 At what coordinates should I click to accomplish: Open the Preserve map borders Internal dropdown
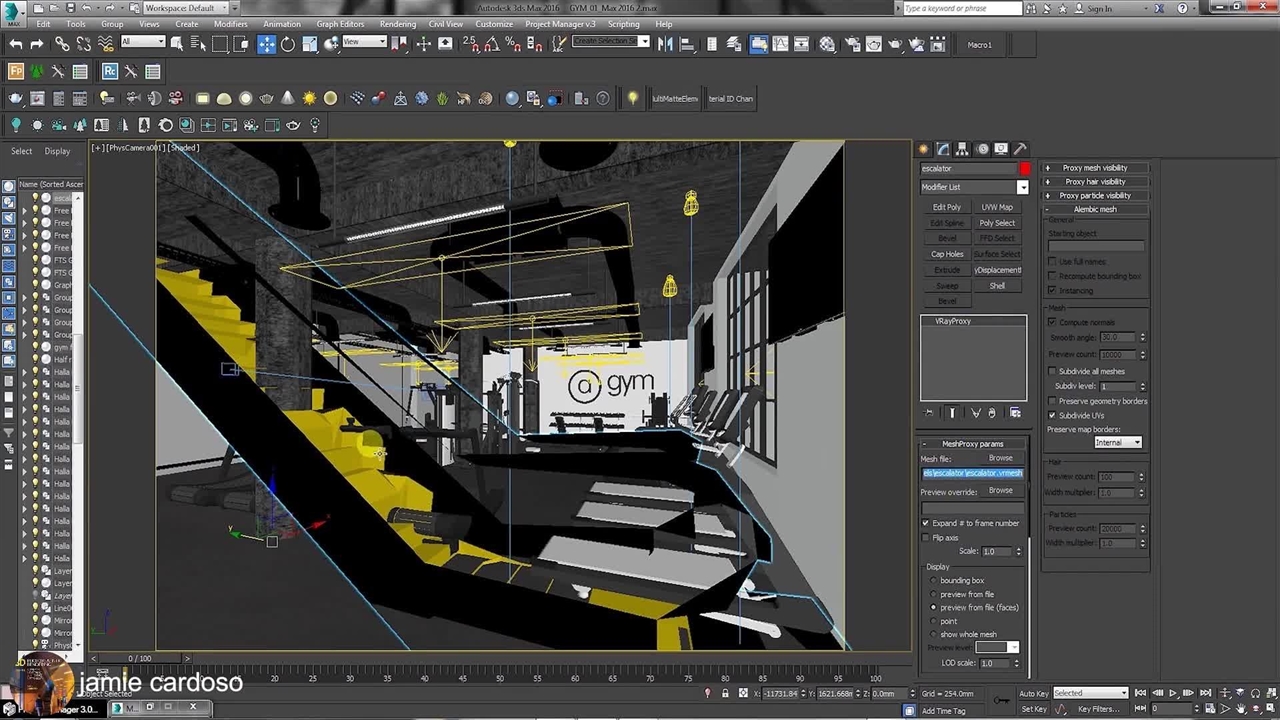[x=1117, y=442]
